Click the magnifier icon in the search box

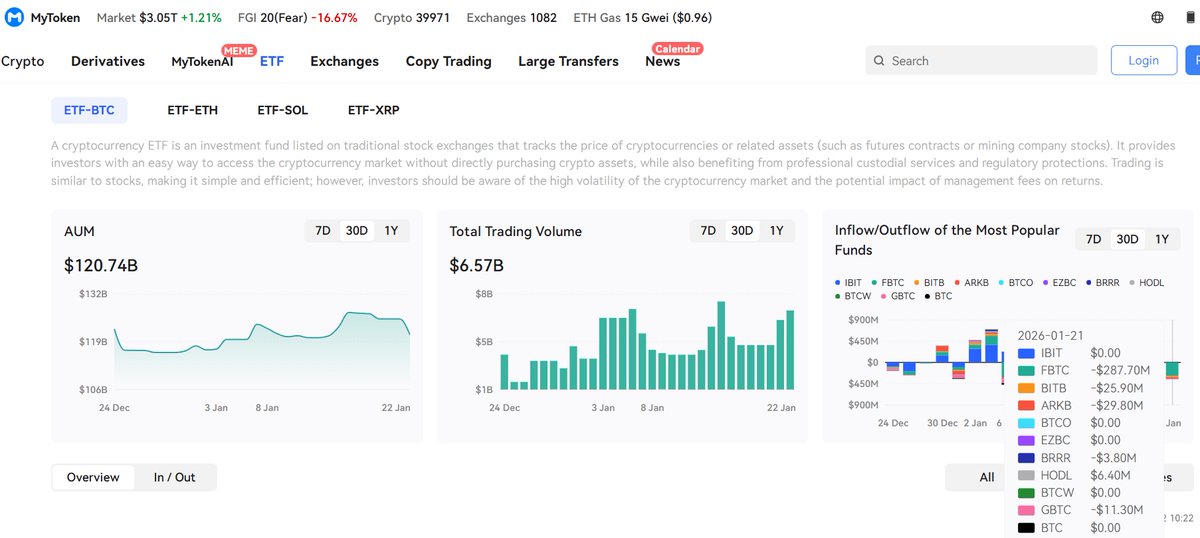click(x=879, y=61)
